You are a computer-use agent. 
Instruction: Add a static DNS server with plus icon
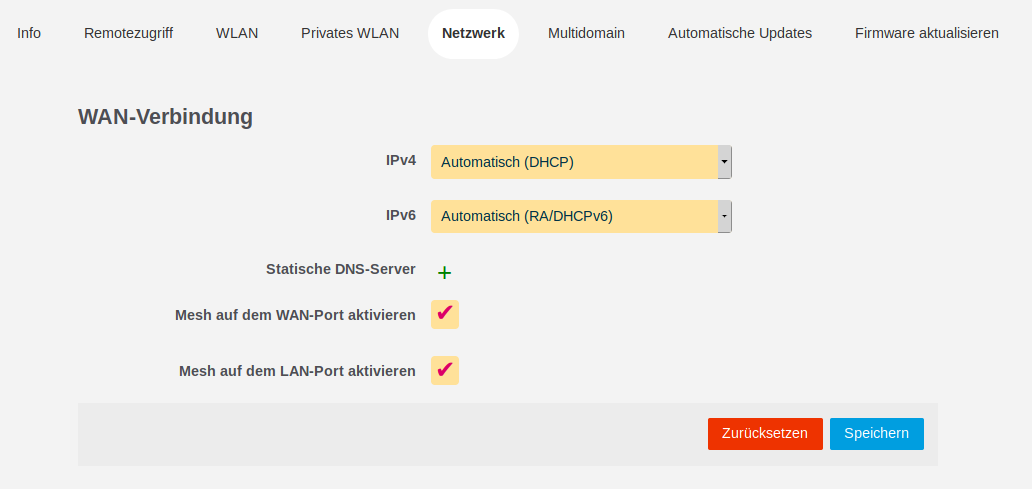point(445,272)
